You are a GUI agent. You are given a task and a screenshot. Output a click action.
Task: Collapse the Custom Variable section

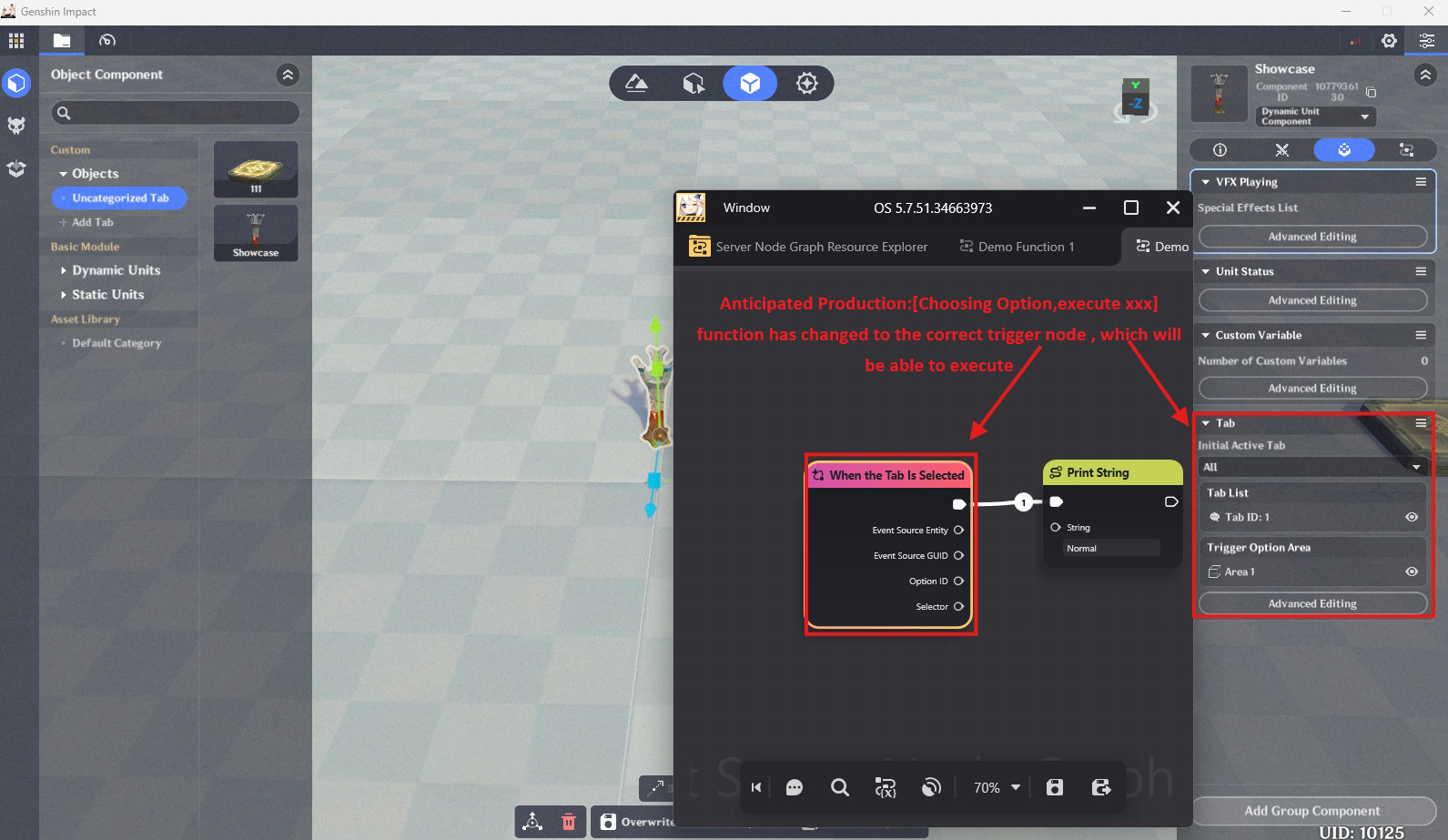click(x=1206, y=335)
